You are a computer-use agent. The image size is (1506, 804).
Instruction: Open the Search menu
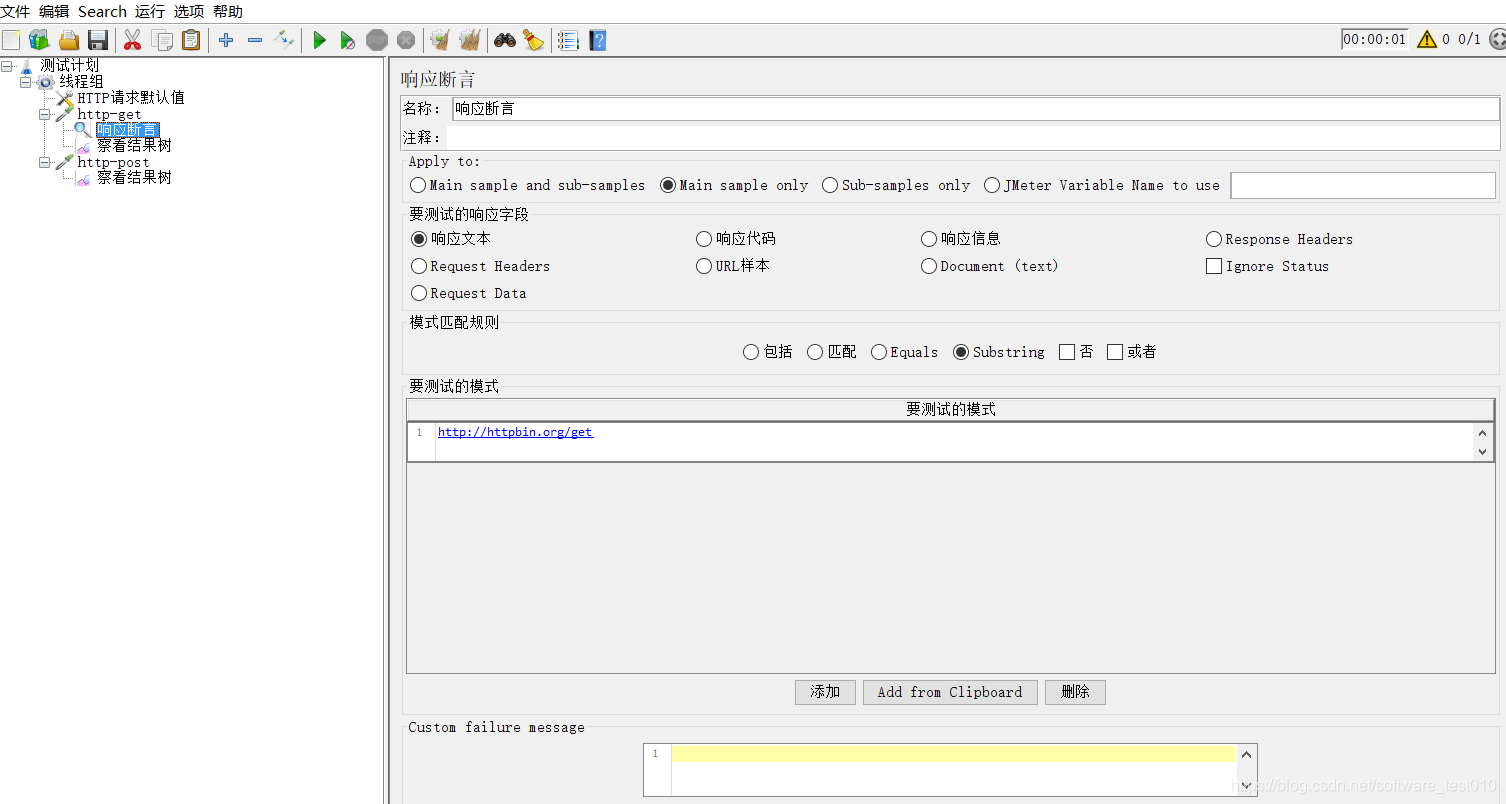[102, 12]
